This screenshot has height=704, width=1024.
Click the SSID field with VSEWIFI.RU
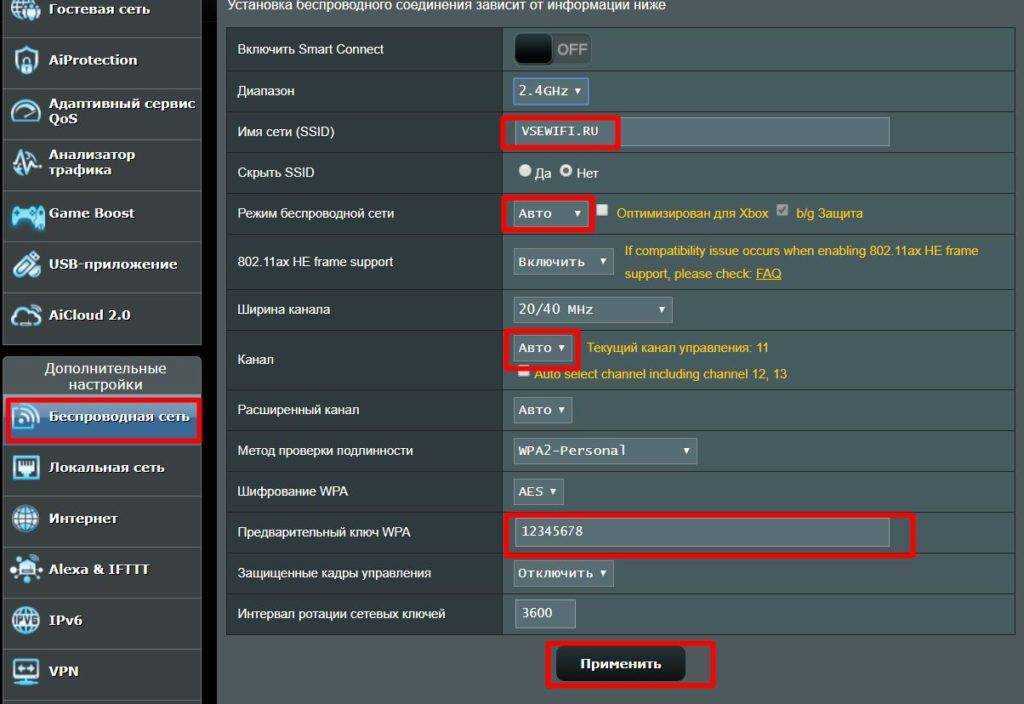(702, 131)
